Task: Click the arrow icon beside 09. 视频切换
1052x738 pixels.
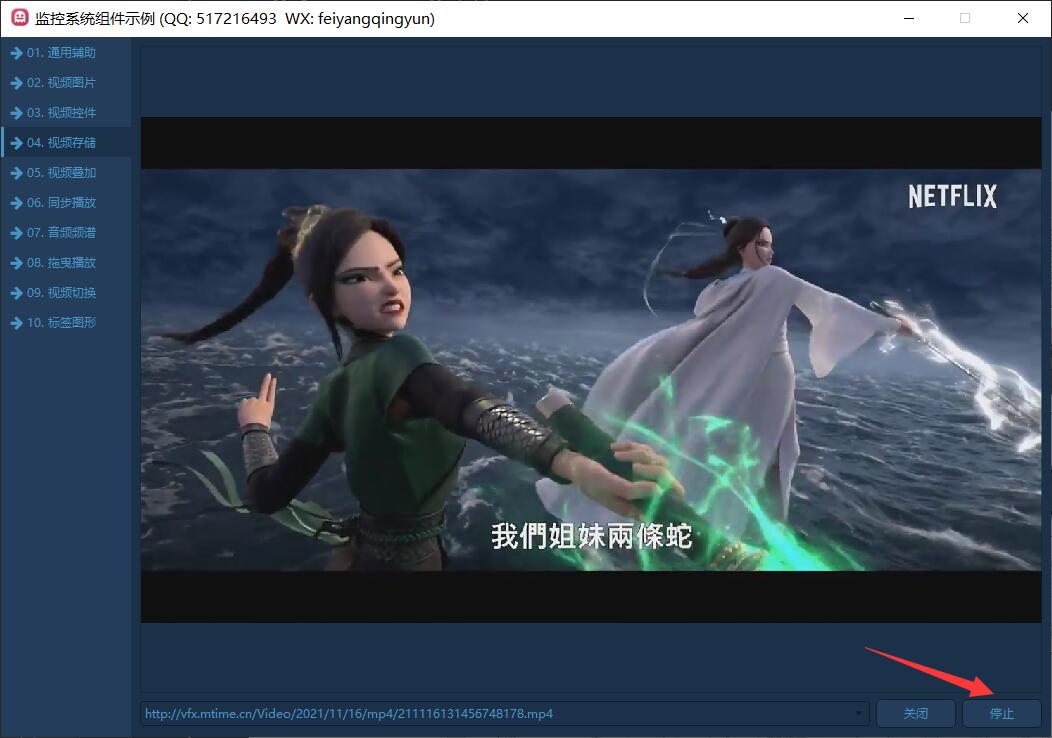Action: click(16, 293)
